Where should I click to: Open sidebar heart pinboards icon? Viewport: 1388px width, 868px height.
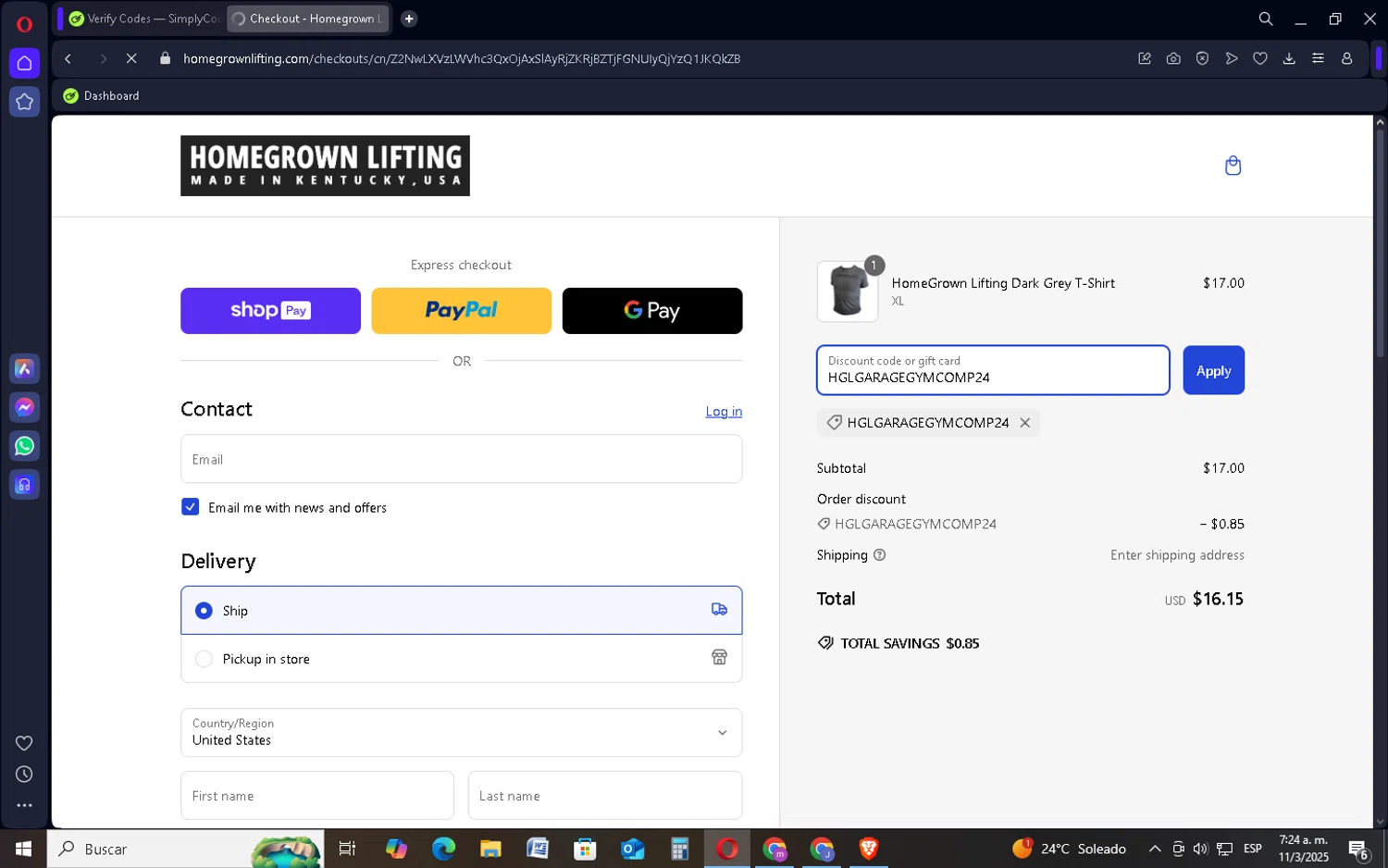tap(24, 743)
